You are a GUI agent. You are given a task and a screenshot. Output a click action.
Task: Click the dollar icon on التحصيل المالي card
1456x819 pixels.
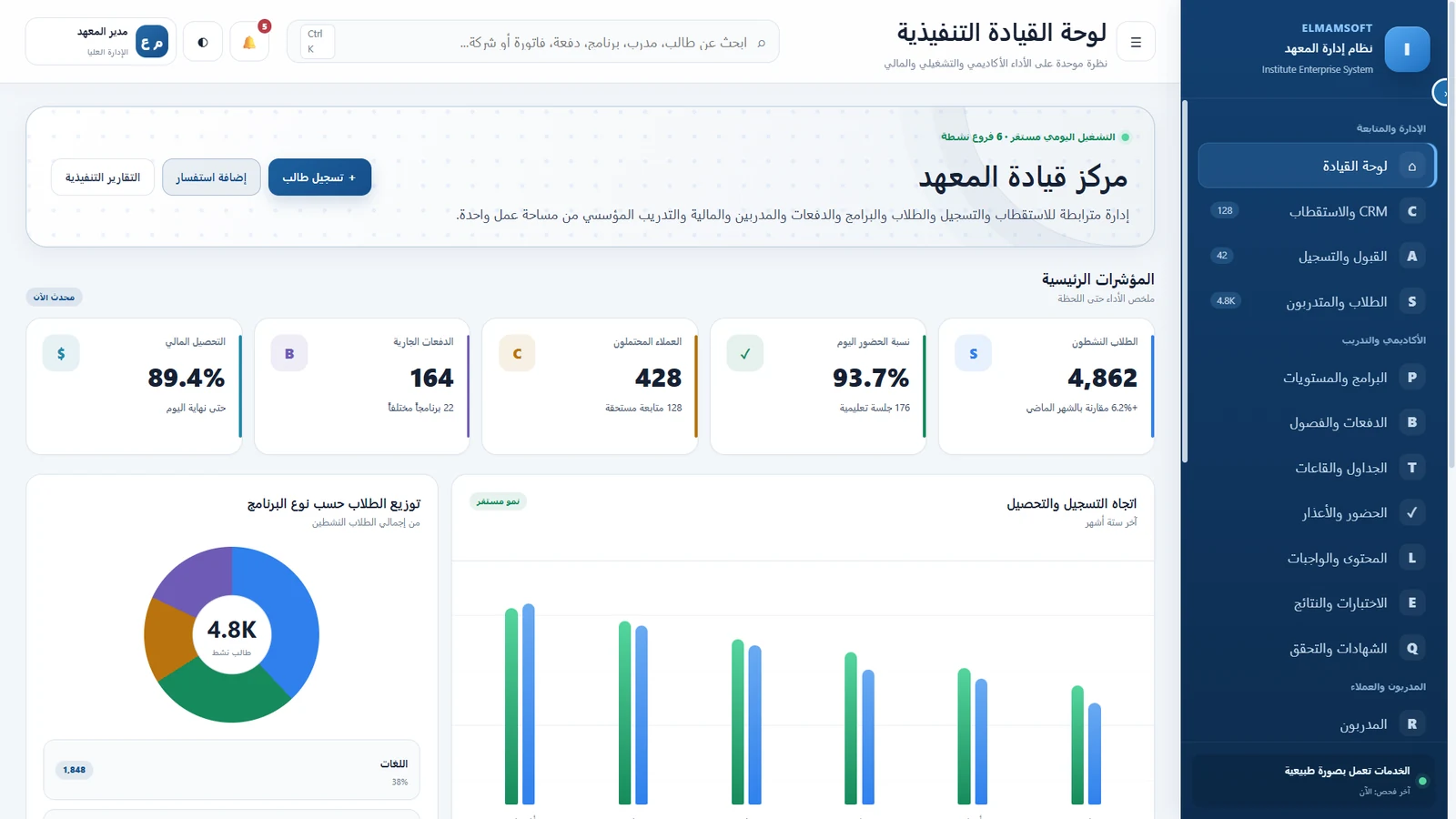(x=61, y=353)
